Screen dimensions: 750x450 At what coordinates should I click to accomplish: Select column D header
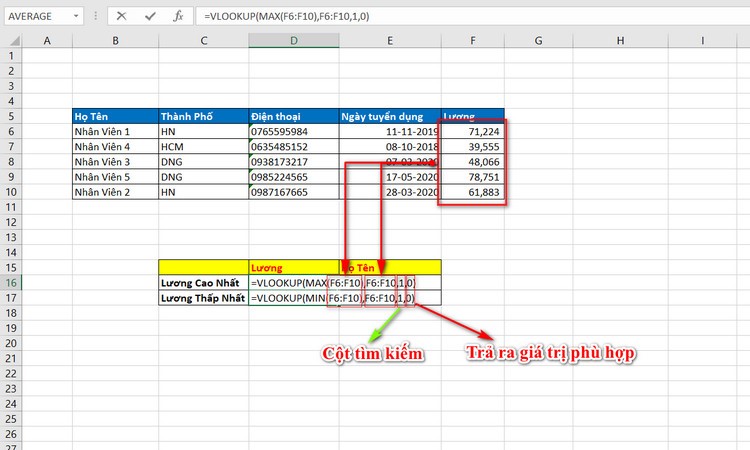point(294,41)
